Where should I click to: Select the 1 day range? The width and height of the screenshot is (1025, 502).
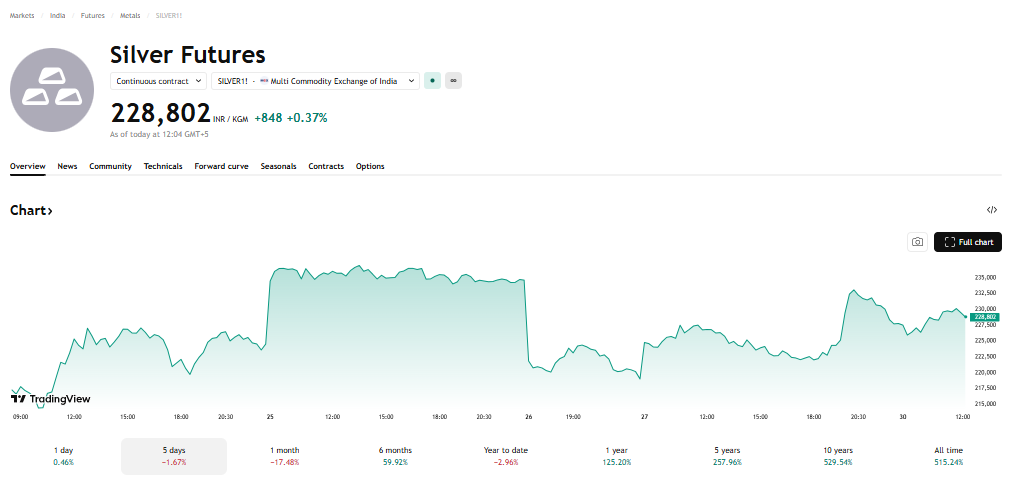(x=63, y=456)
